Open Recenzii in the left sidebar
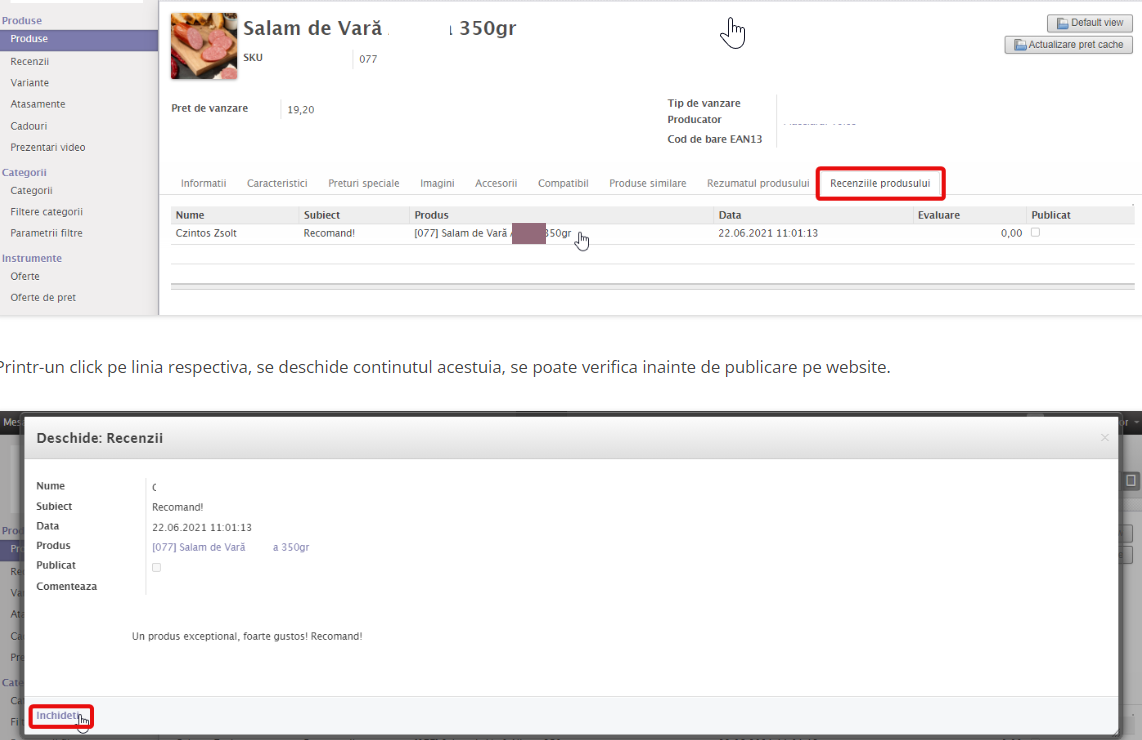This screenshot has width=1142, height=740. click(30, 61)
